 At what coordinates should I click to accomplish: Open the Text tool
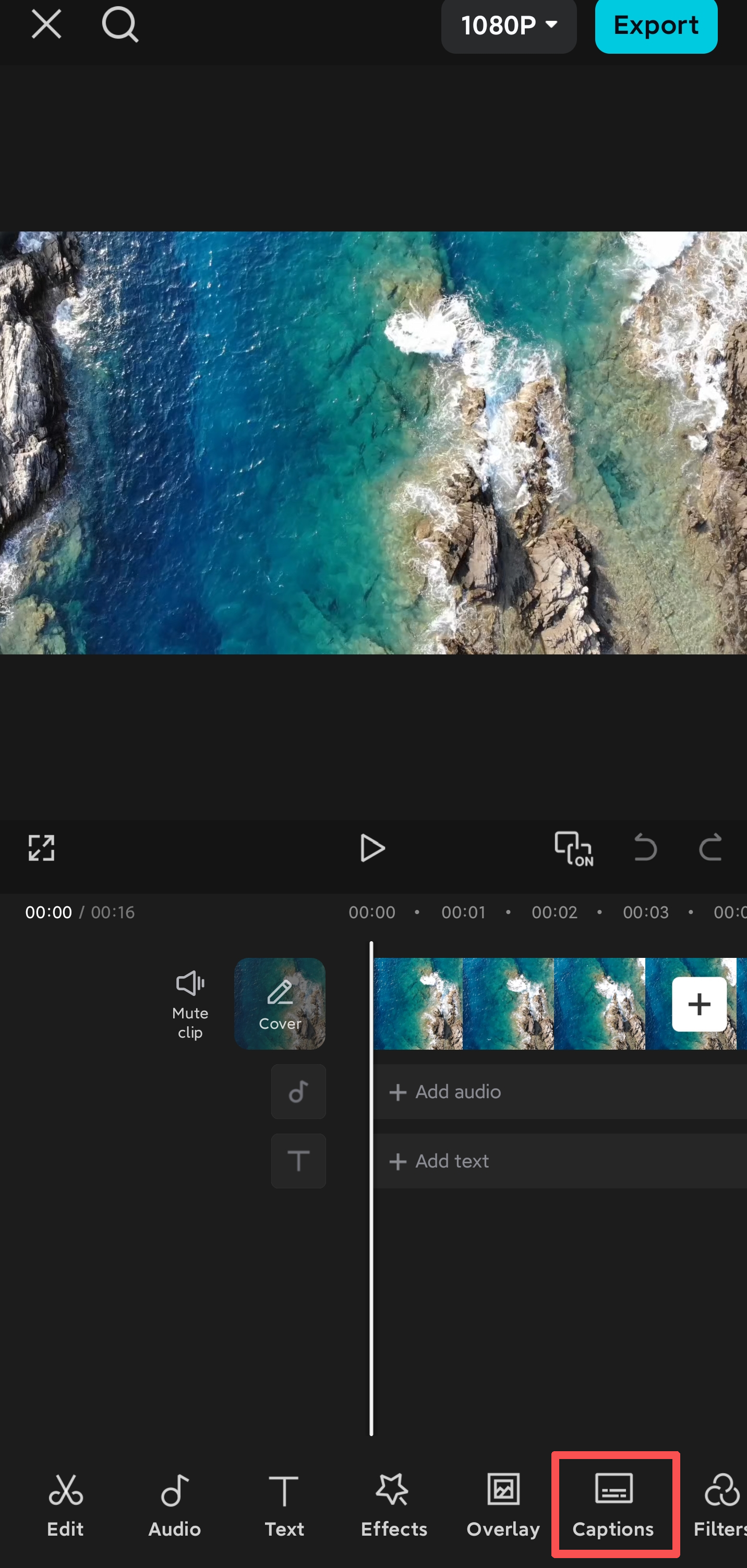coord(284,1505)
